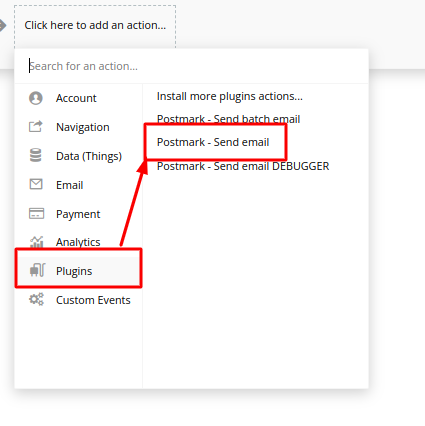Open the Account actions category
This screenshot has width=425, height=426.
click(76, 98)
